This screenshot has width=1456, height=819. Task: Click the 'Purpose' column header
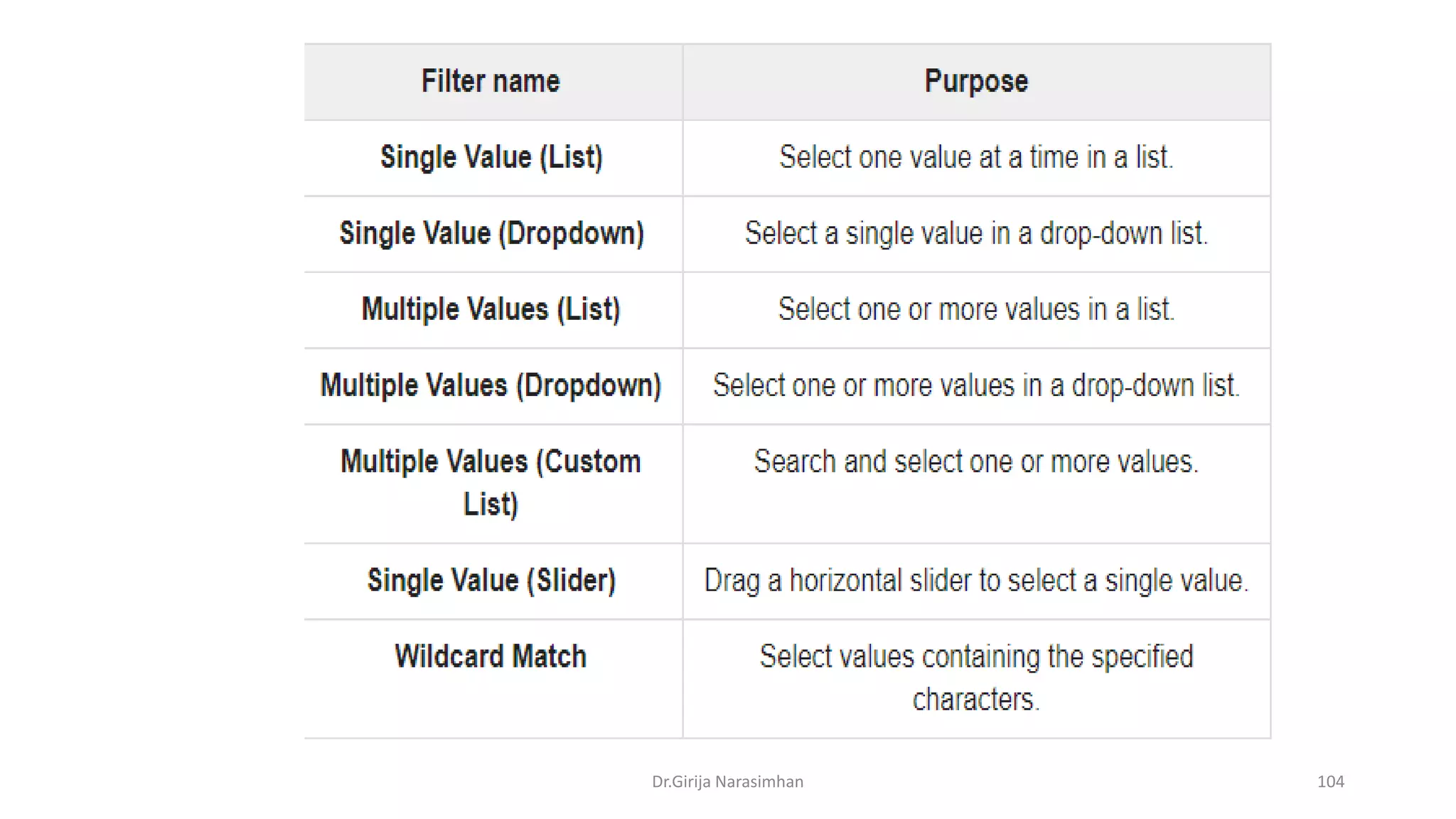click(x=977, y=82)
